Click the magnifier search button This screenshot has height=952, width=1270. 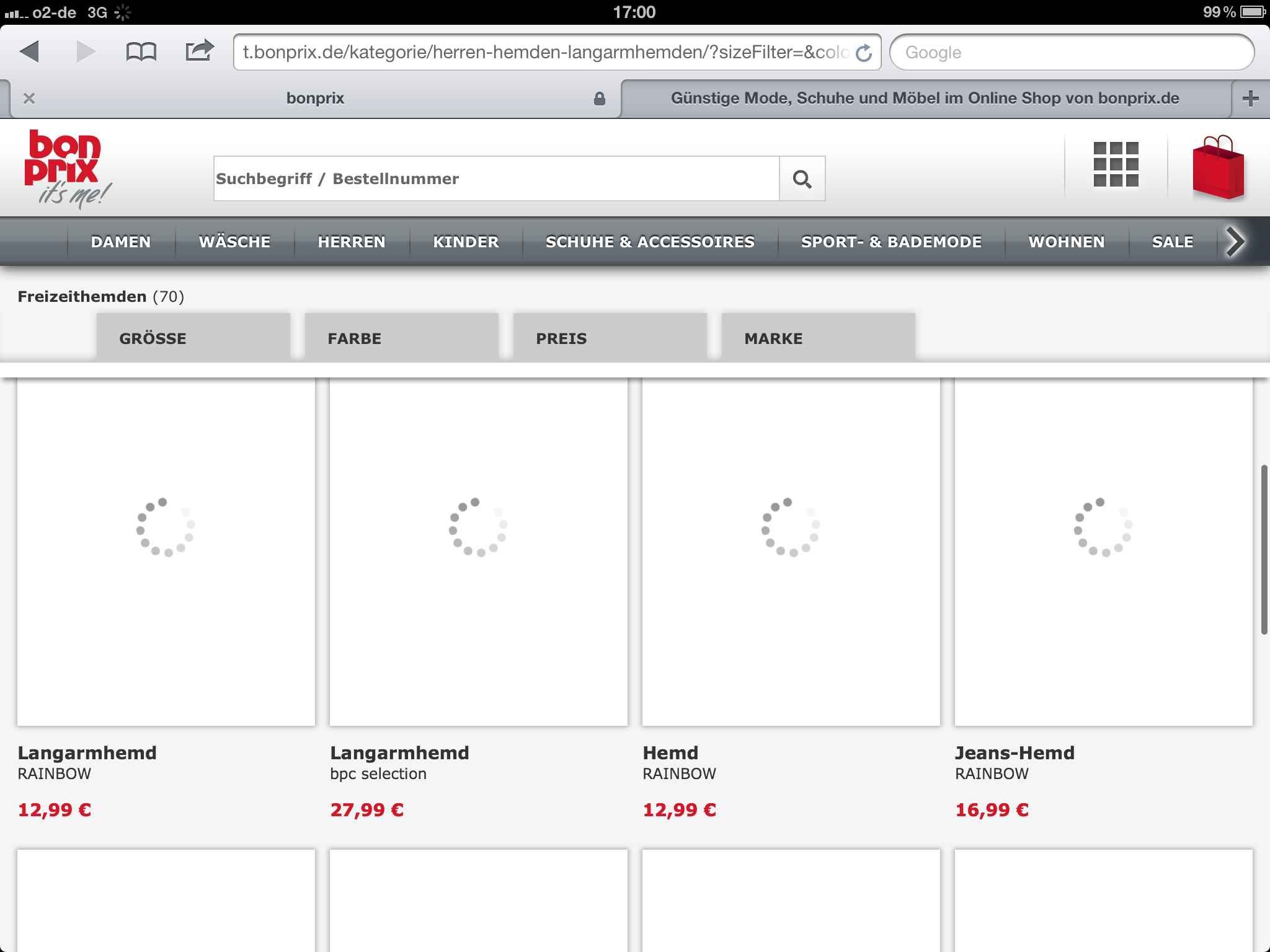(802, 179)
